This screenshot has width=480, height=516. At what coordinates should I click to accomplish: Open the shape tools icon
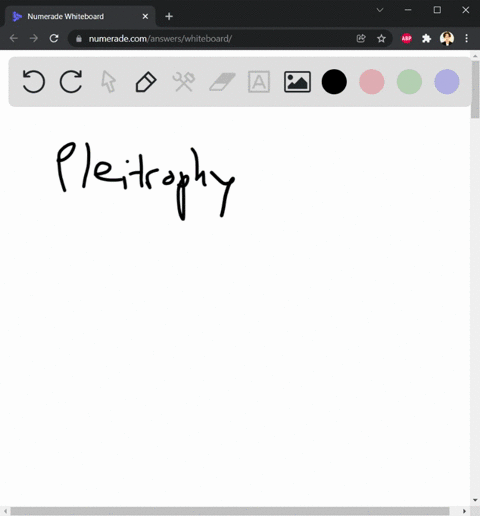click(184, 82)
